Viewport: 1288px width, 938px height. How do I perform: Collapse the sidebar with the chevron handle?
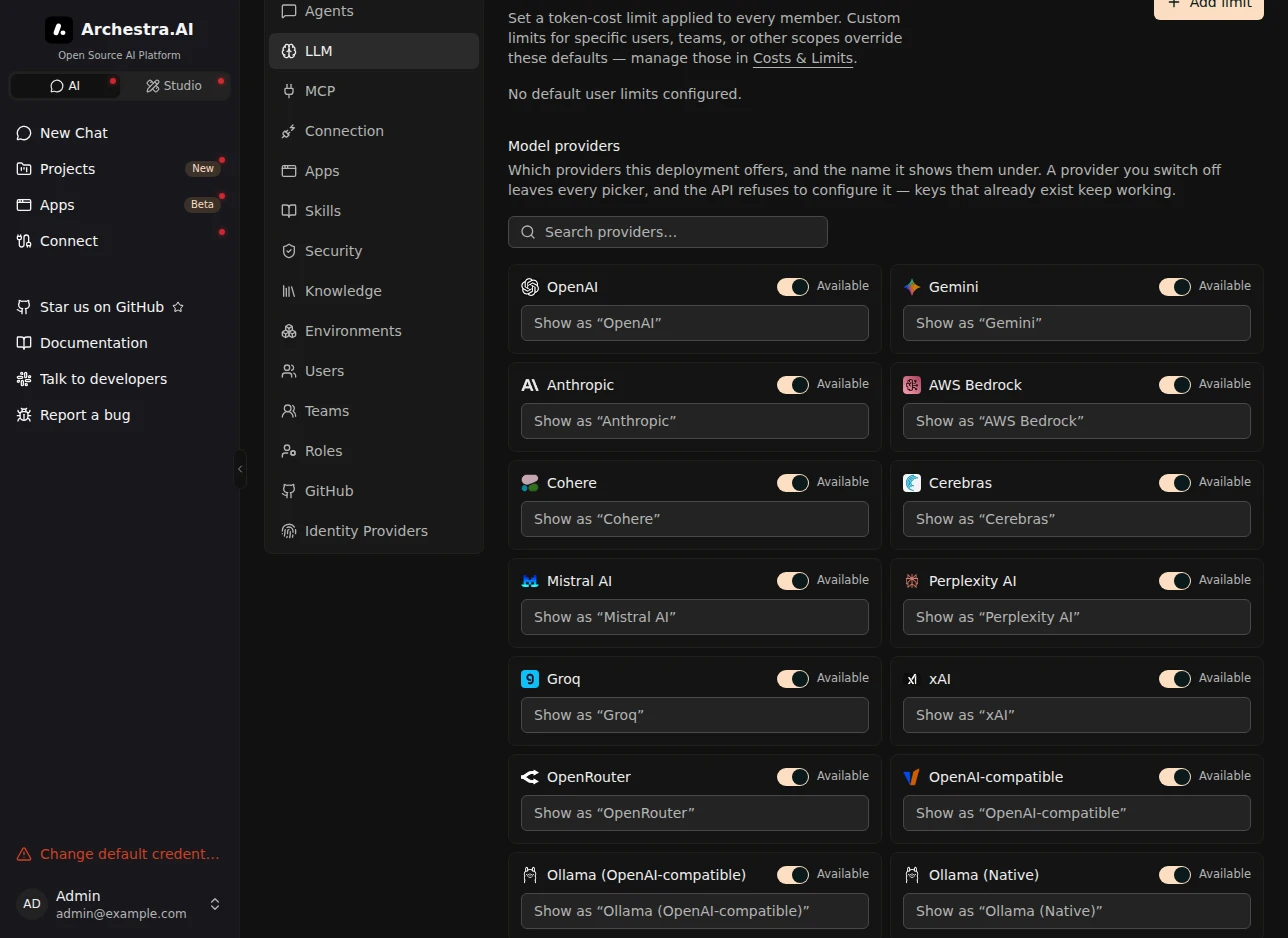click(x=240, y=469)
